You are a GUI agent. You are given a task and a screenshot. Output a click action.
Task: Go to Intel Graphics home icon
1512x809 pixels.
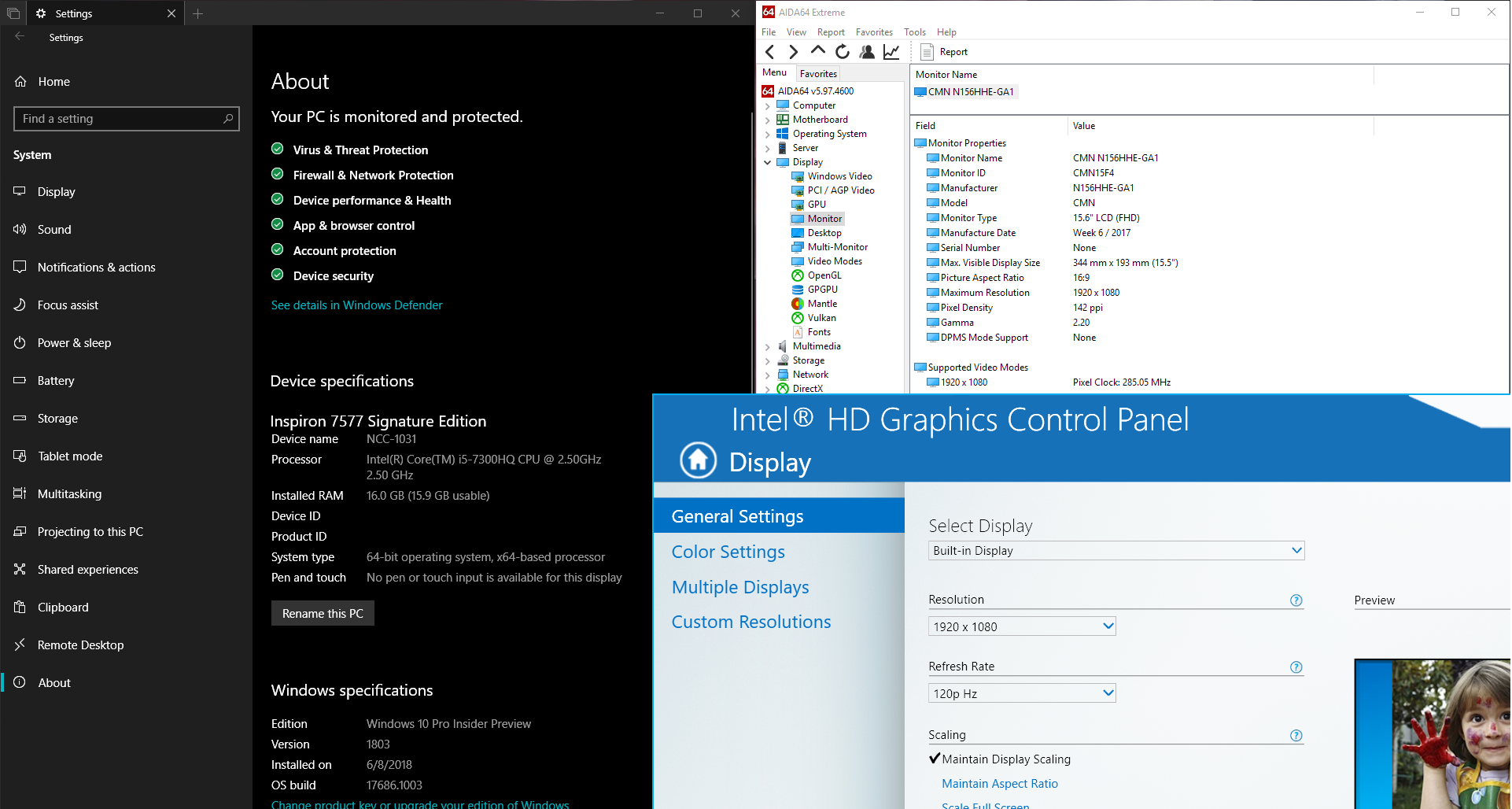click(x=698, y=461)
